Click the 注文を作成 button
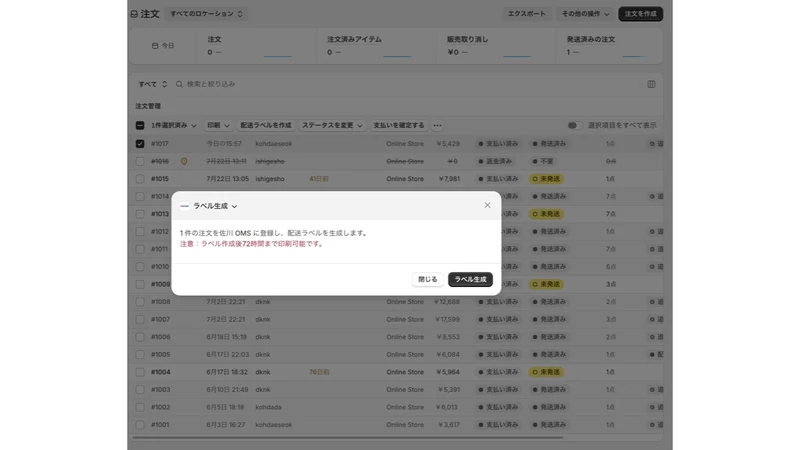The height and width of the screenshot is (450, 800). [x=640, y=14]
